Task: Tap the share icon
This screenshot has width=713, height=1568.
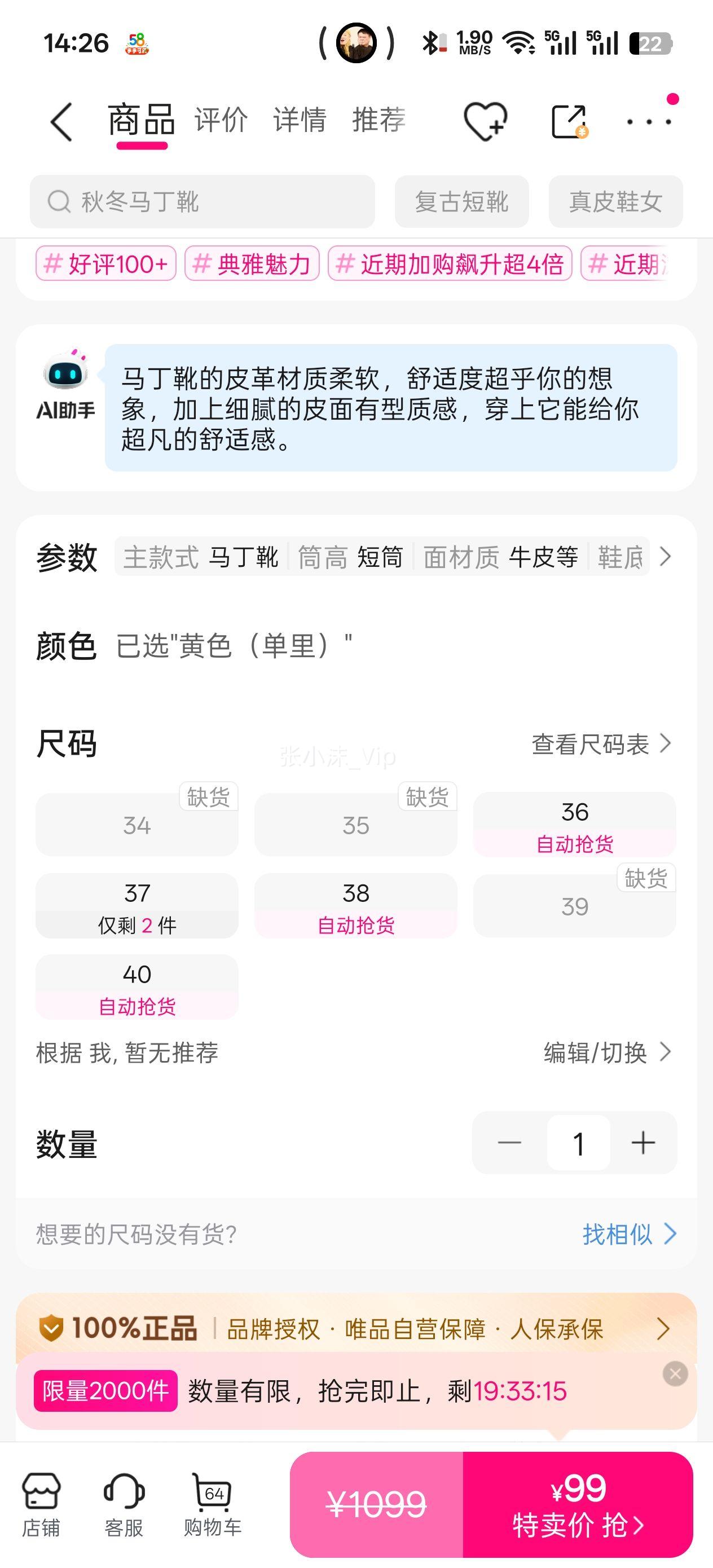Action: (569, 121)
